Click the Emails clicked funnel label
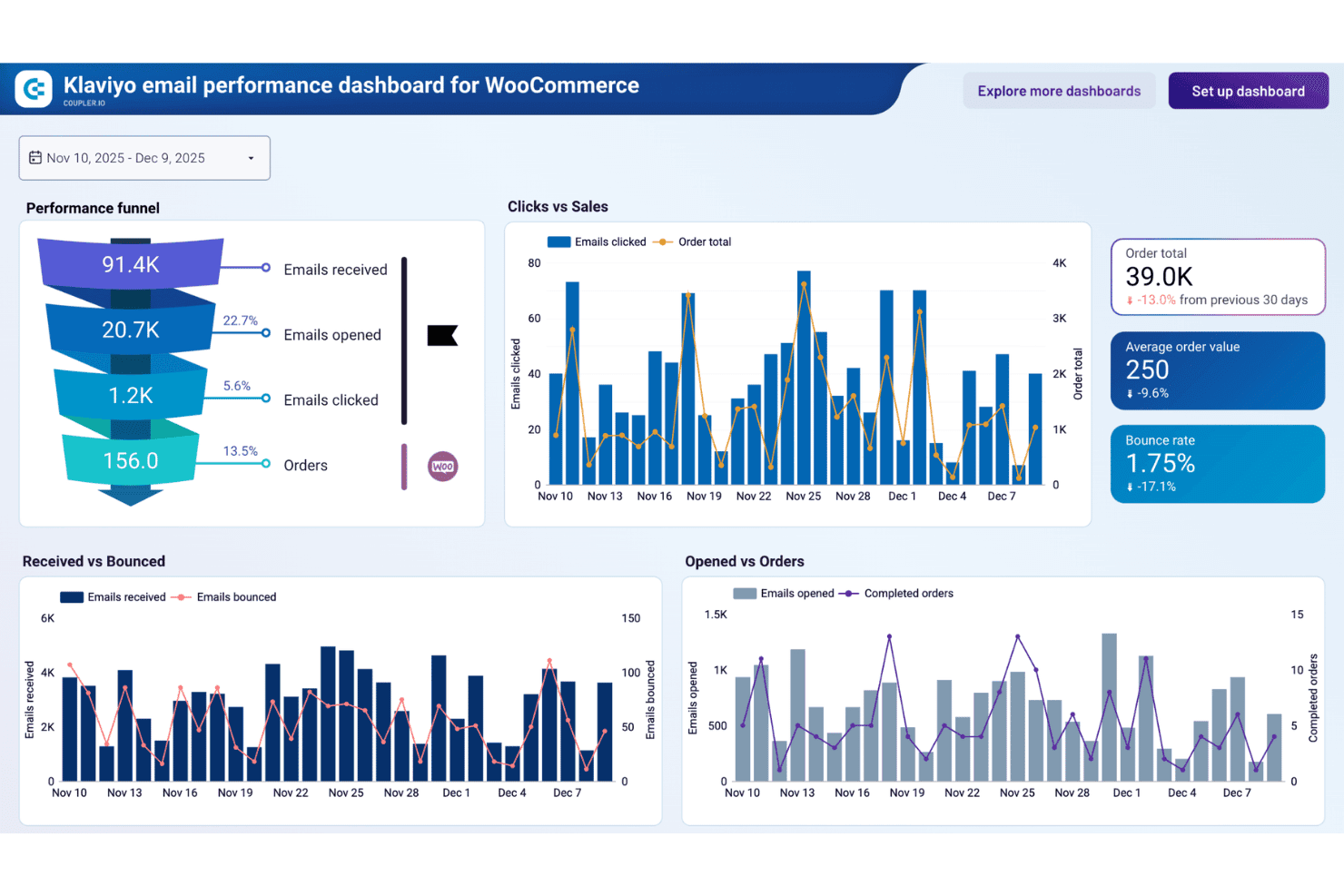 (x=331, y=400)
